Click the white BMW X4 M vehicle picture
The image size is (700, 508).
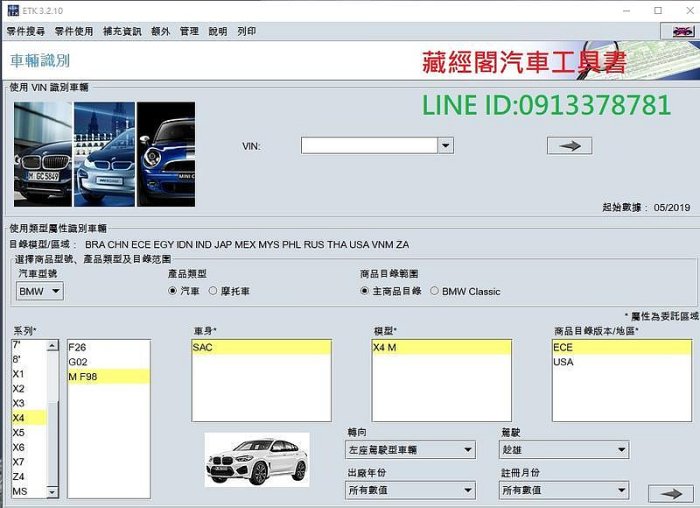[x=257, y=461]
